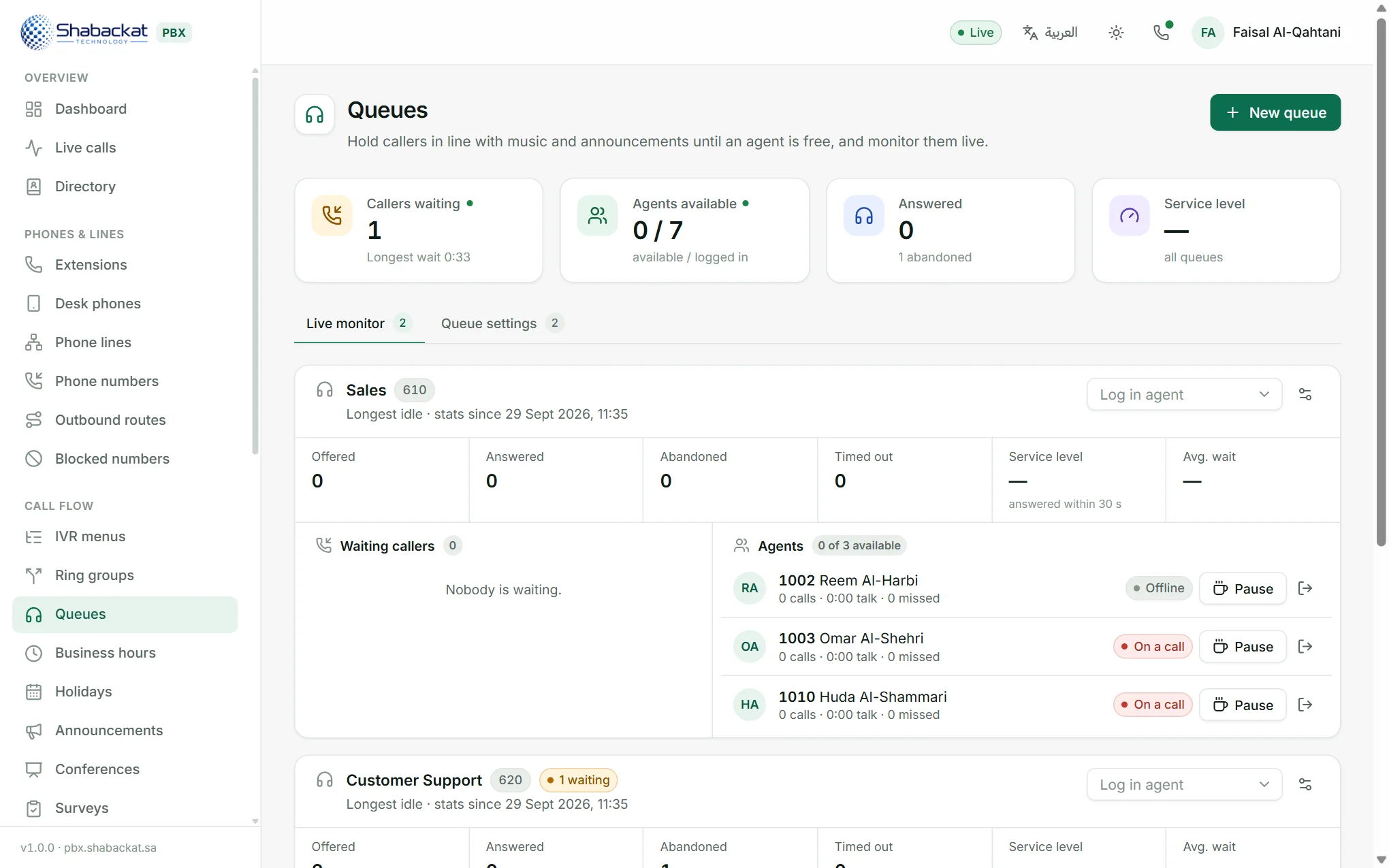Image resolution: width=1389 pixels, height=868 pixels.
Task: Click the Phone numbers icon
Action: pos(33,381)
